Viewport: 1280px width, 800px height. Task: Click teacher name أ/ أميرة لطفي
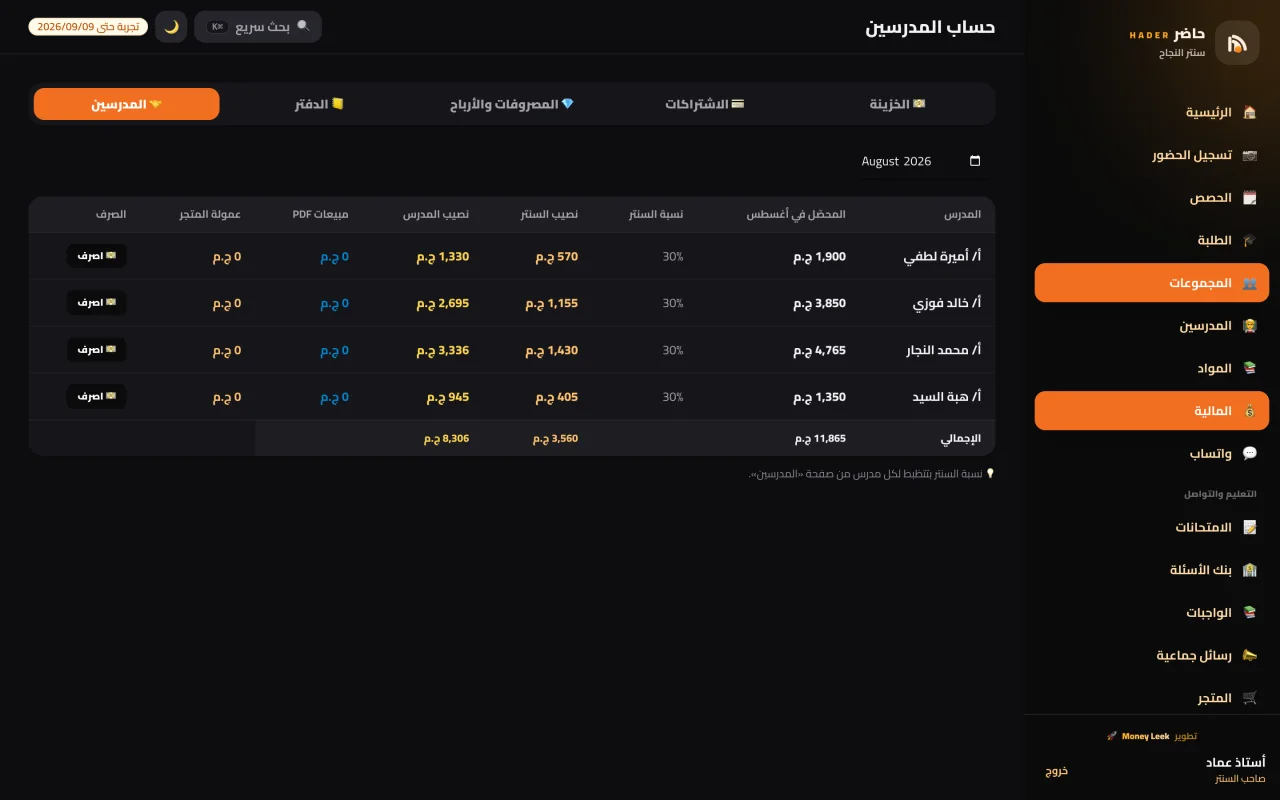942,257
